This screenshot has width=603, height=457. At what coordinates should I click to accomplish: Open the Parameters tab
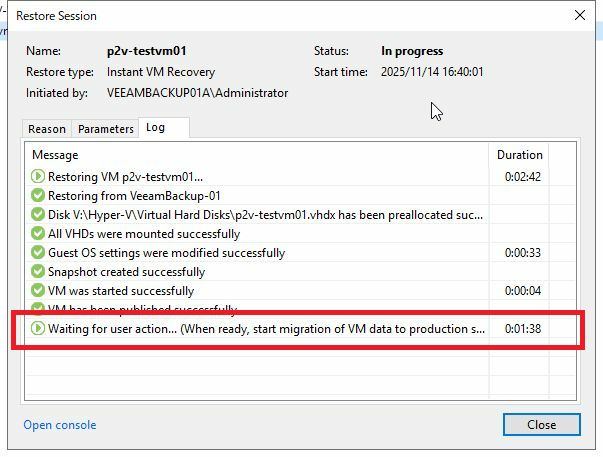(106, 129)
